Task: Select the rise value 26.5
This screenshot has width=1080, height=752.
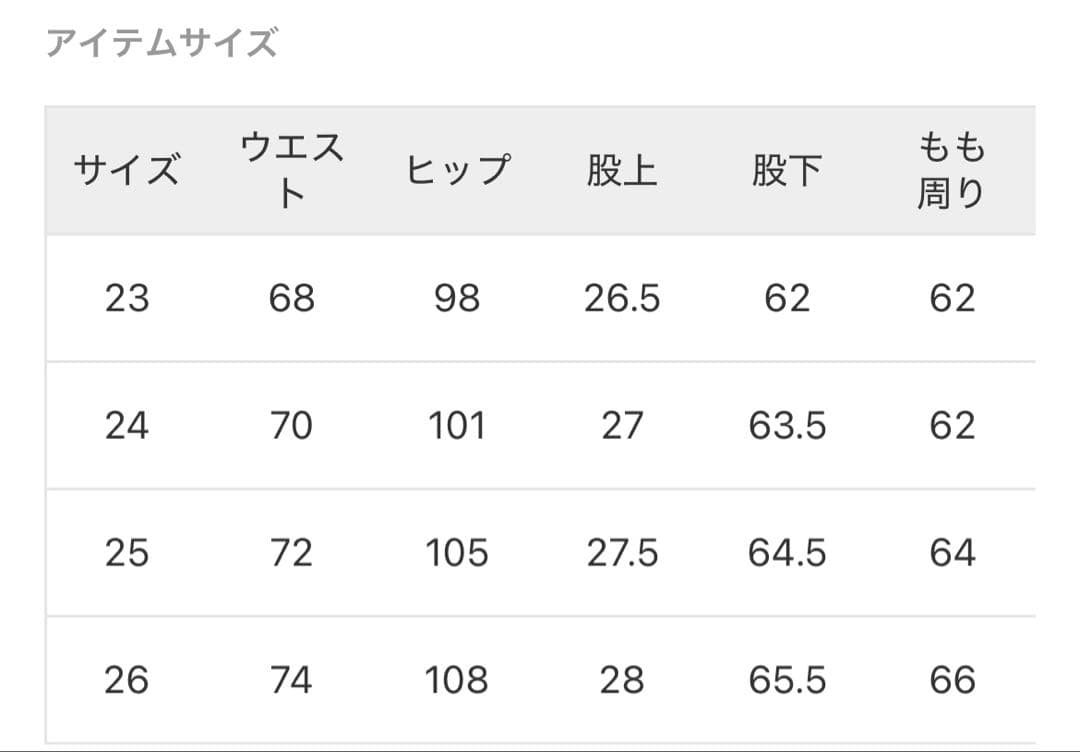Action: [x=622, y=298]
